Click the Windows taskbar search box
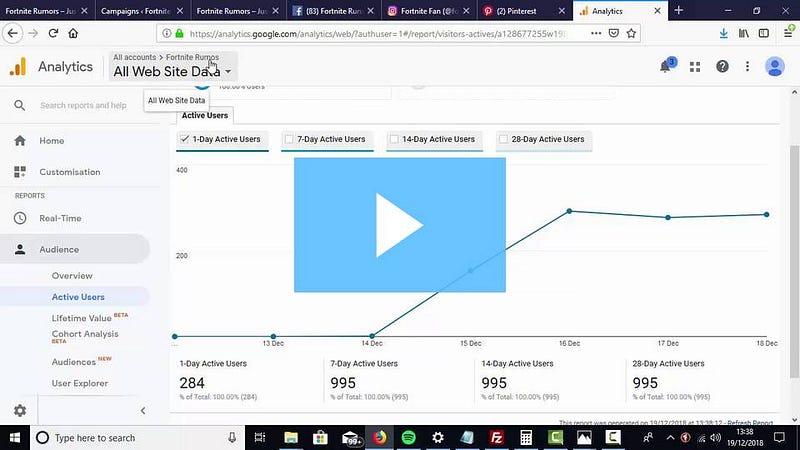This screenshot has width=800, height=450. point(137,437)
